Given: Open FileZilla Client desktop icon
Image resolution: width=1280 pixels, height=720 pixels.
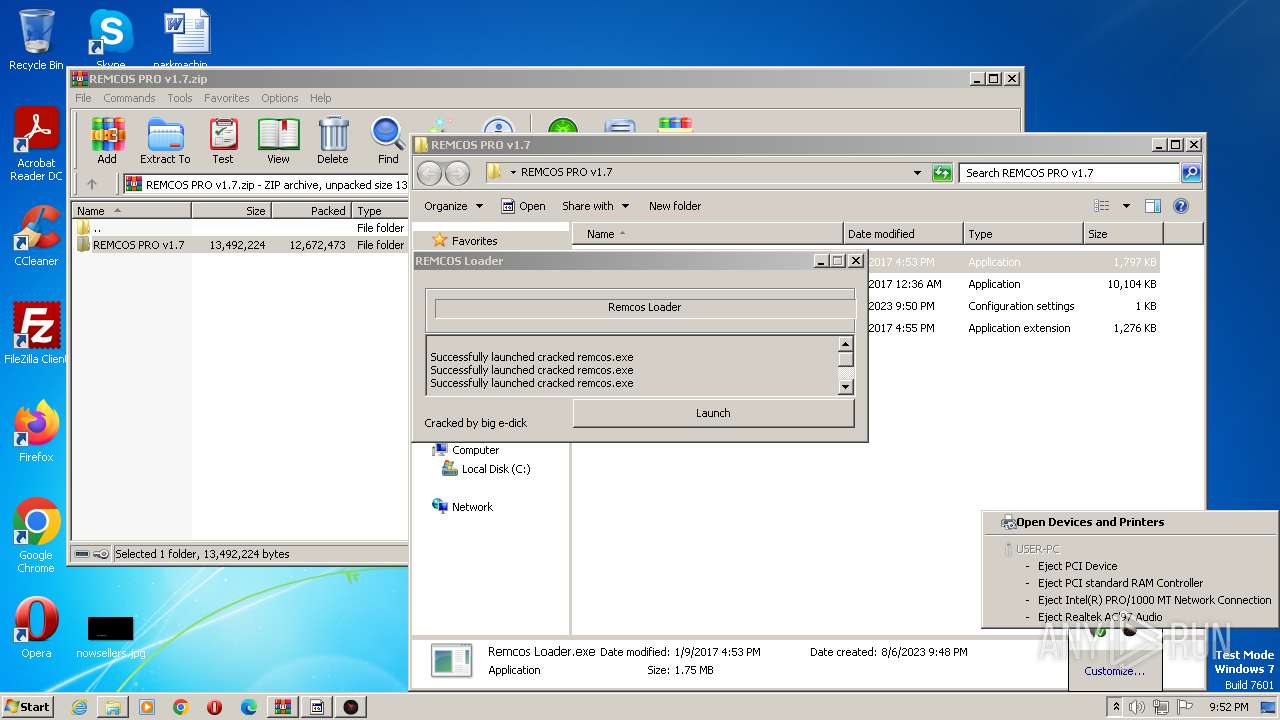Looking at the screenshot, I should point(36,333).
